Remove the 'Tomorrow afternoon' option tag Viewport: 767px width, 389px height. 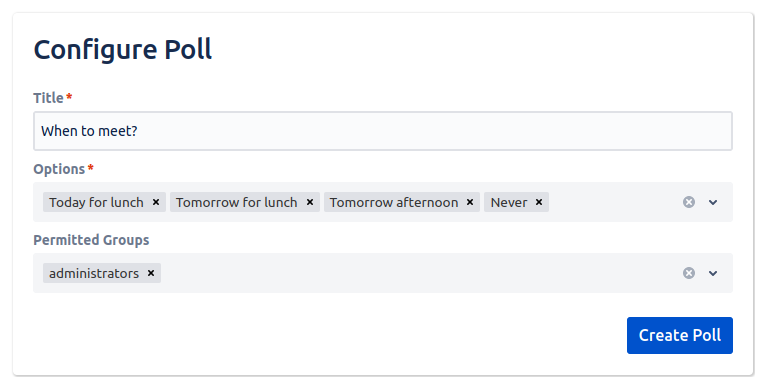[x=470, y=202]
